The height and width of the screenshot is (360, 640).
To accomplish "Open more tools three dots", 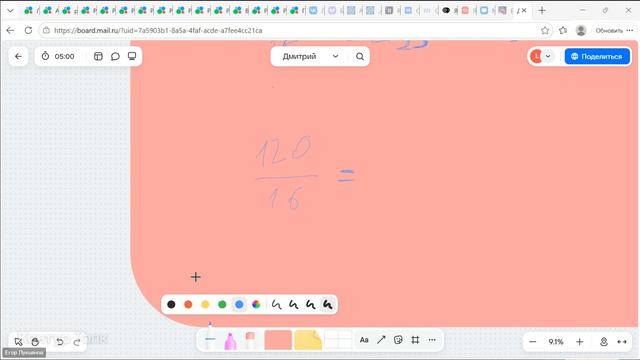I will pyautogui.click(x=432, y=340).
